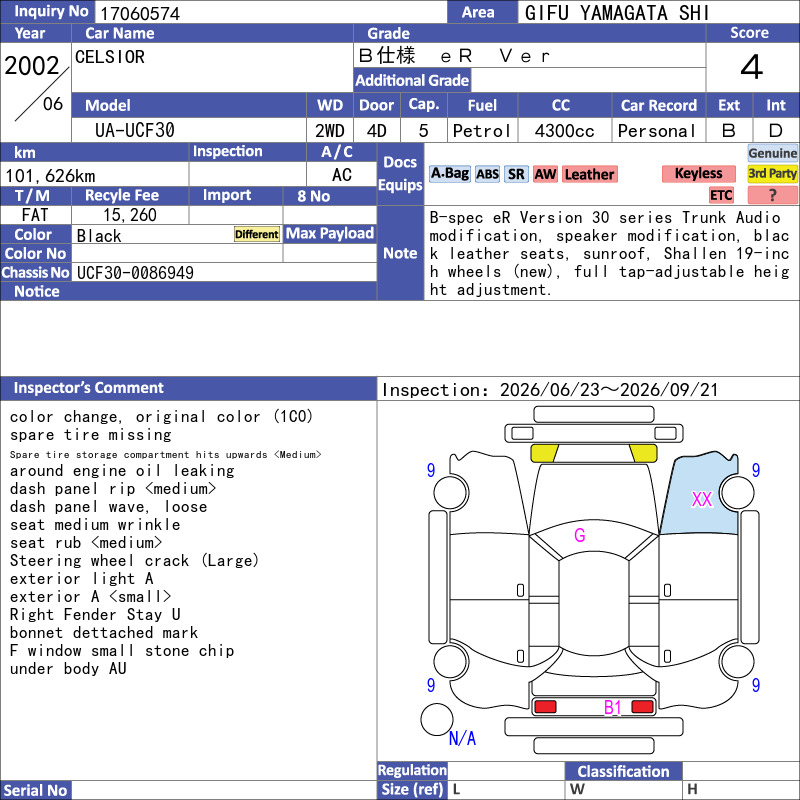Select the inquiry number 17060574
Image resolution: width=800 pixels, height=800 pixels.
[x=140, y=13]
